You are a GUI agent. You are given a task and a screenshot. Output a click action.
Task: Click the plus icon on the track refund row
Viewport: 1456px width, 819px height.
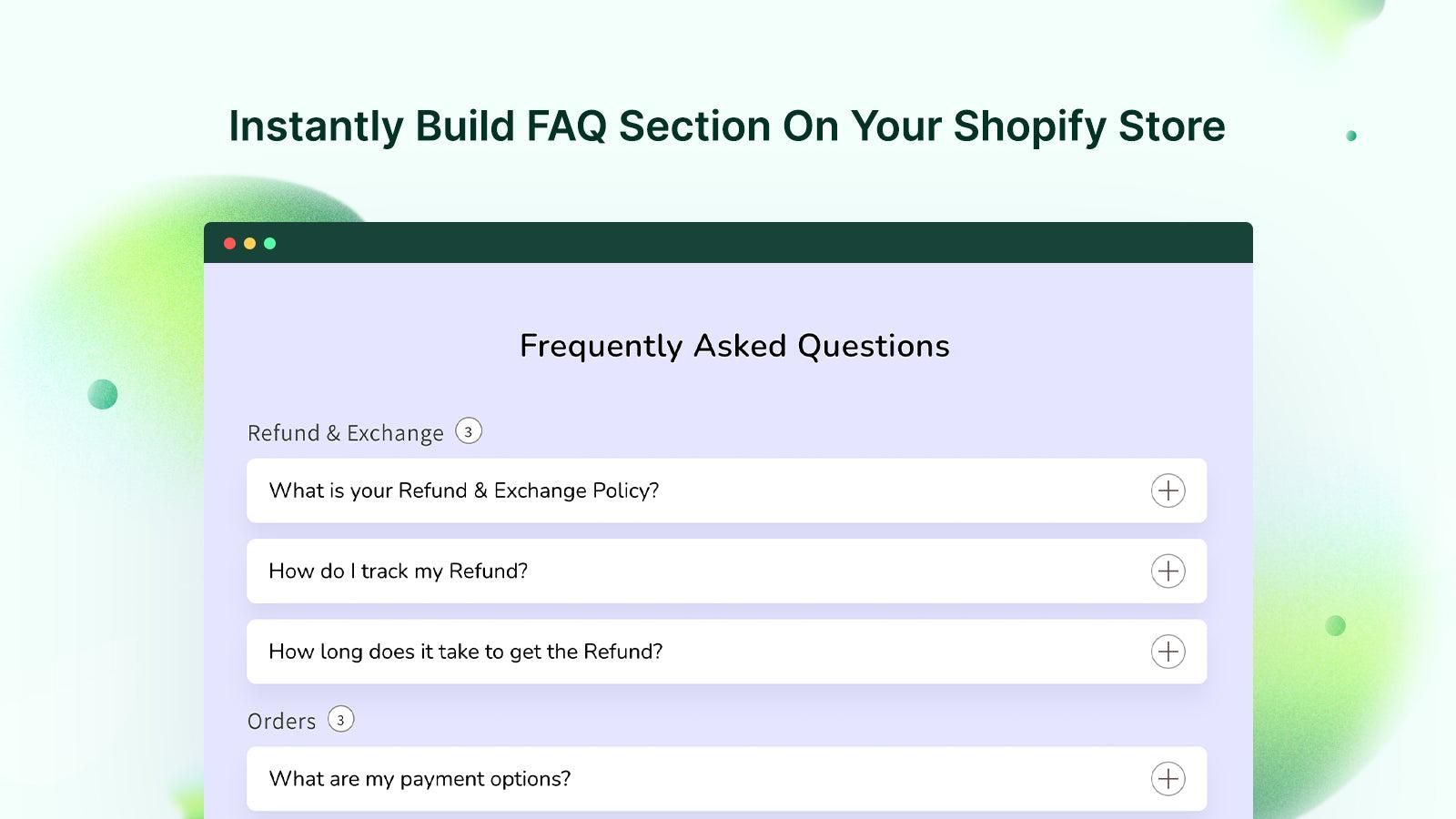(1168, 571)
